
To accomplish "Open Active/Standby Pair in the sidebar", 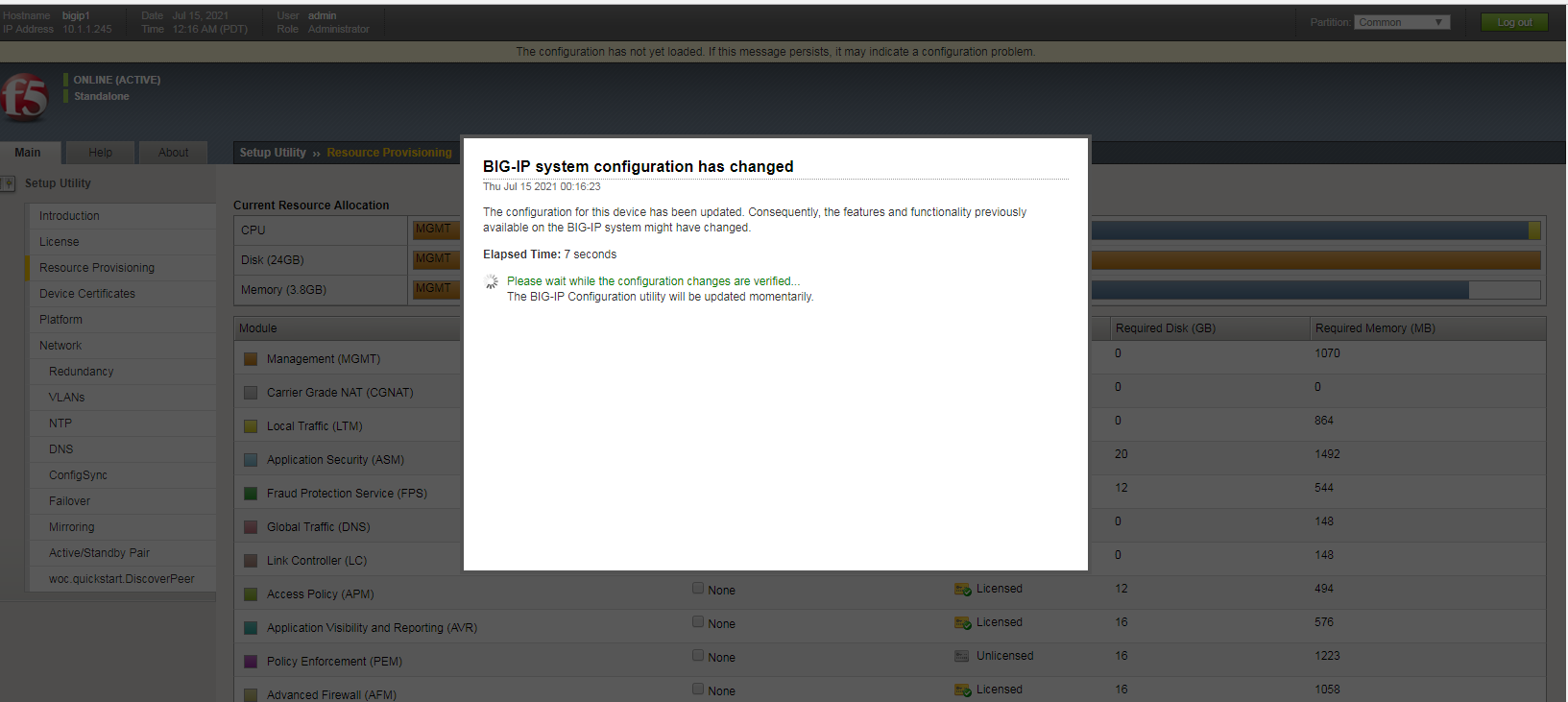I will point(122,553).
